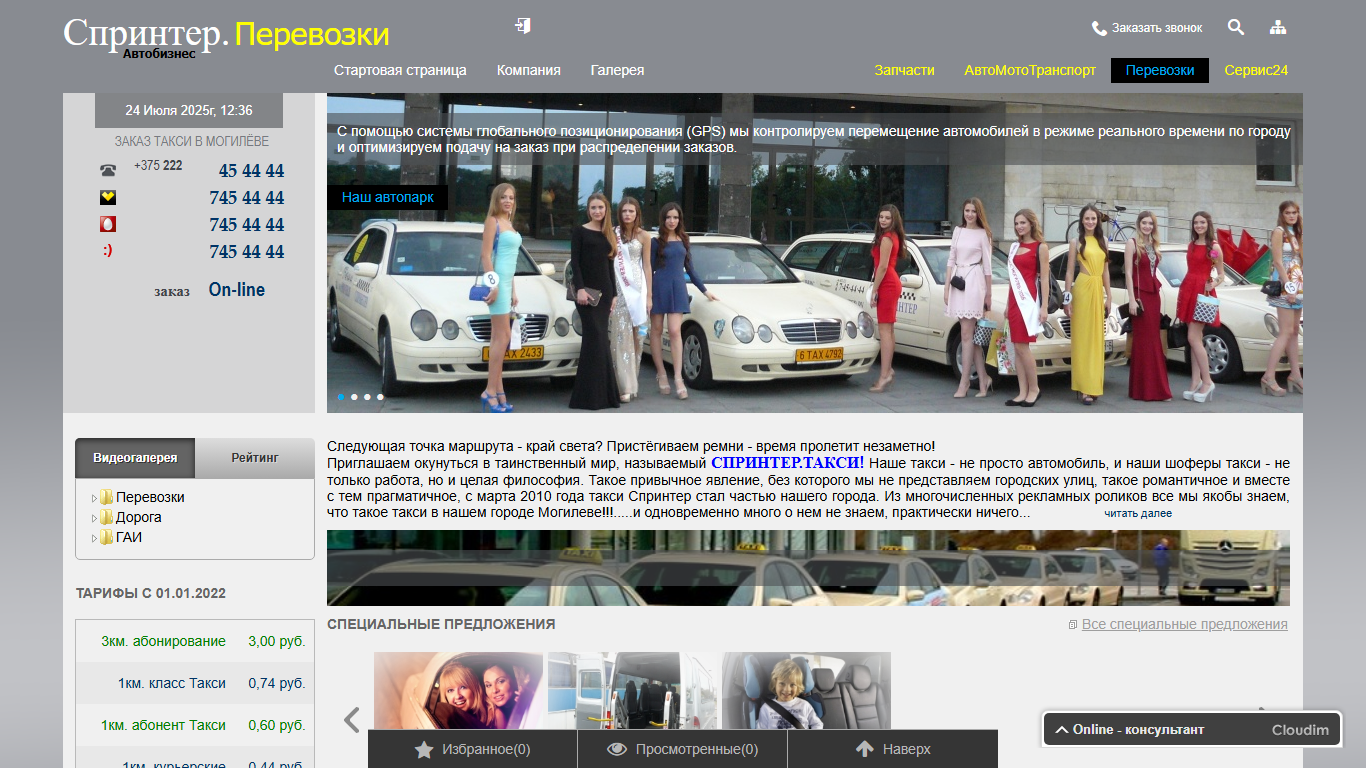
Task: Open the child car seat offer thumbnail
Action: coord(806,691)
